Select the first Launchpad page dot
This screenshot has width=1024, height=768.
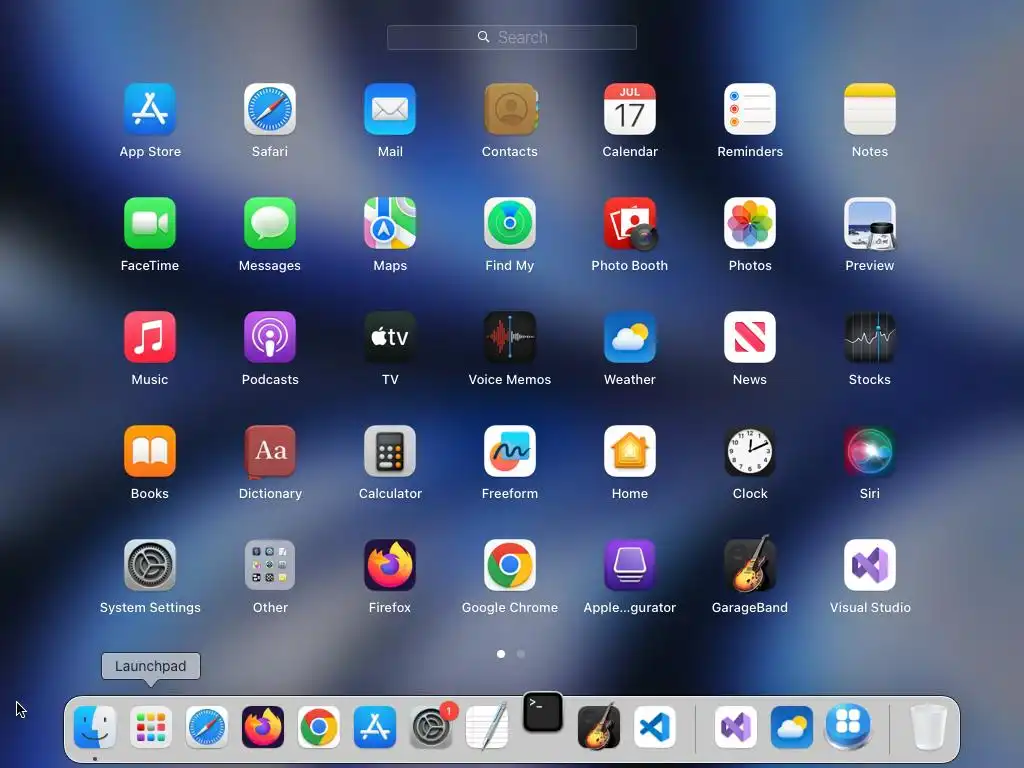(x=501, y=654)
